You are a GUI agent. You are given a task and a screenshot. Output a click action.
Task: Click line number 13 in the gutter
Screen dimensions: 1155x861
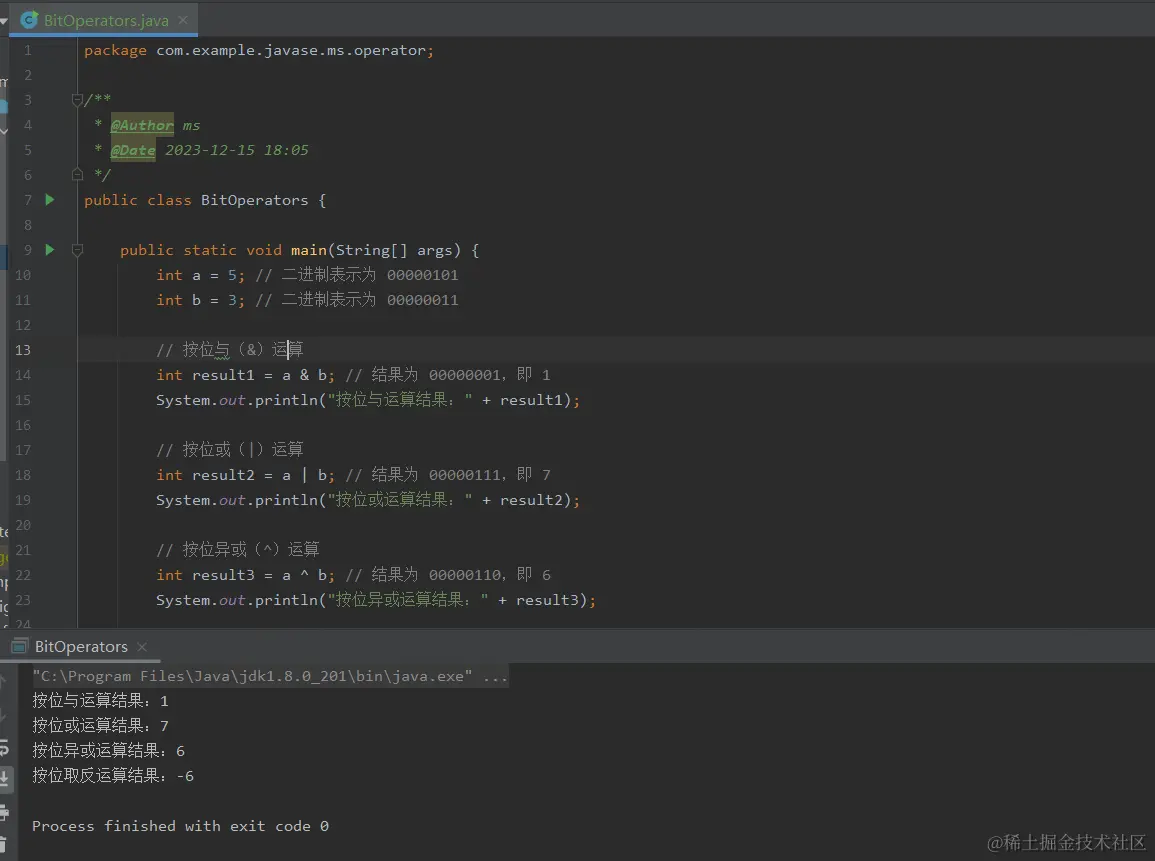(x=23, y=350)
